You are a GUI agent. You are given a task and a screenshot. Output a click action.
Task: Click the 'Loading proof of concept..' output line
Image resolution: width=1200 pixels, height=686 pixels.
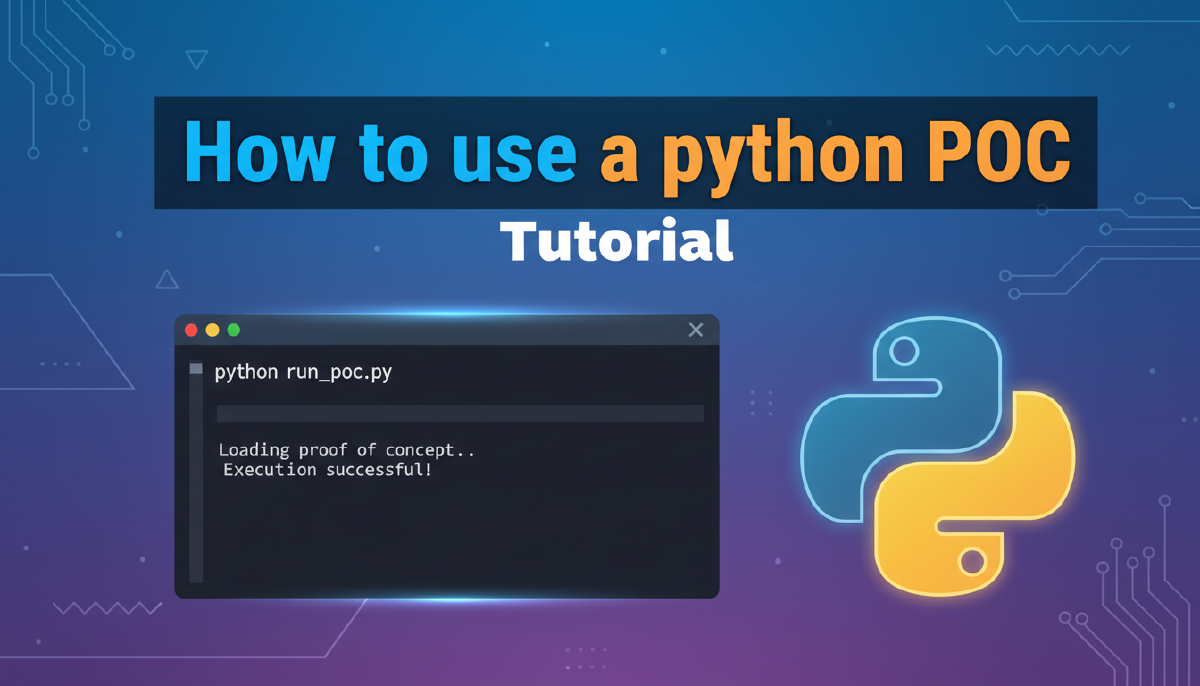coord(346,450)
